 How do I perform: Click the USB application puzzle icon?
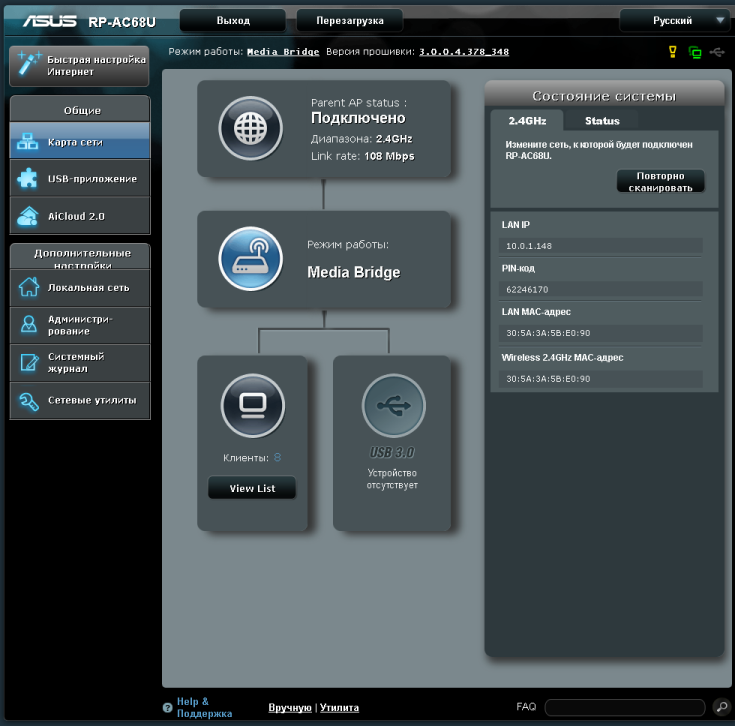[28, 178]
